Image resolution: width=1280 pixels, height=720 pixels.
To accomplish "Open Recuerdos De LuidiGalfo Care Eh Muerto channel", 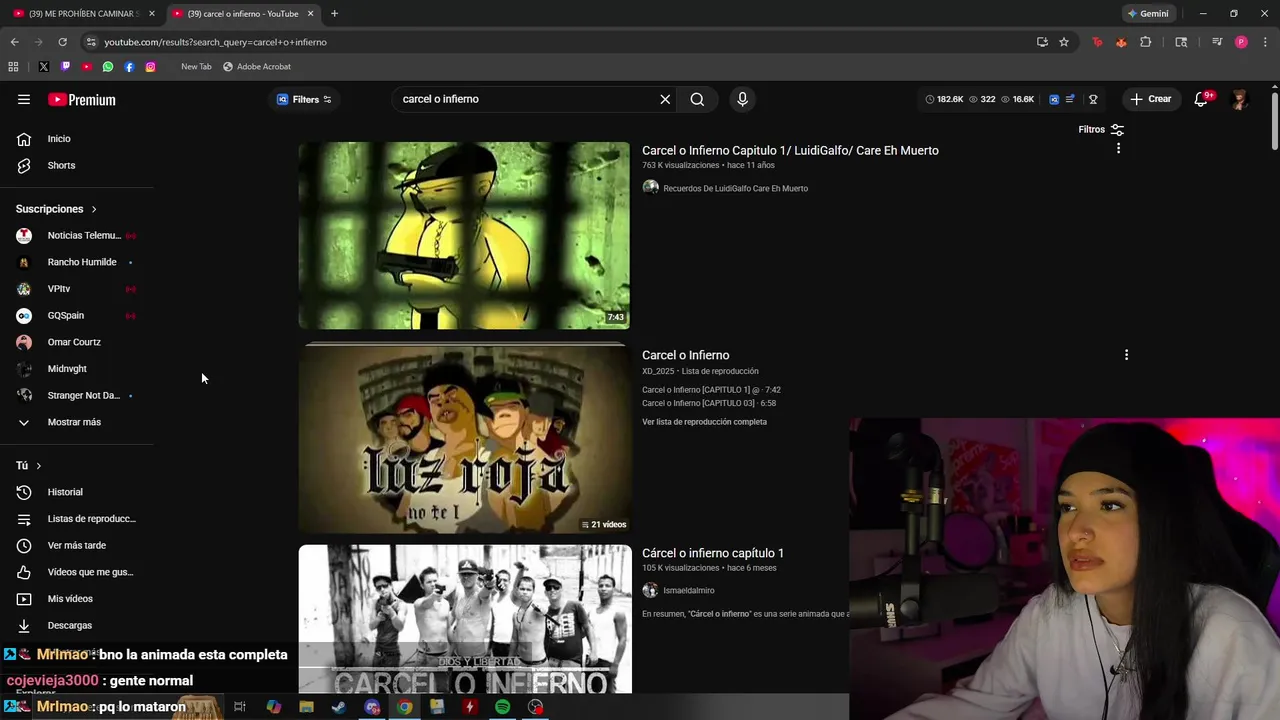I will tap(735, 188).
